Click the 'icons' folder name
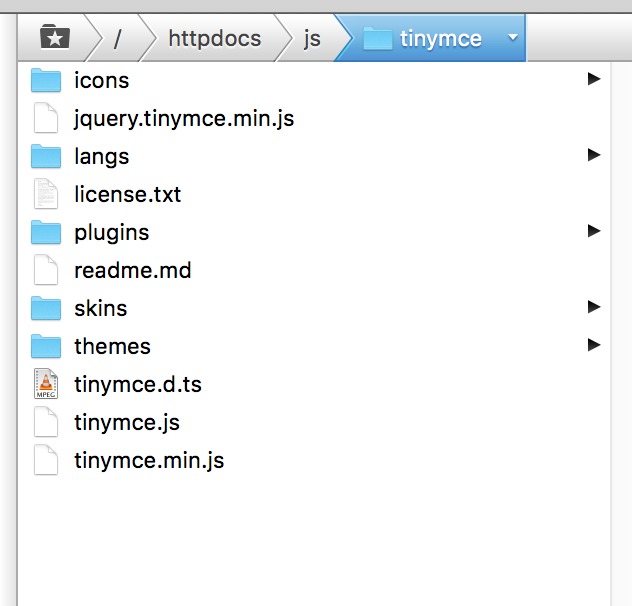 [102, 80]
